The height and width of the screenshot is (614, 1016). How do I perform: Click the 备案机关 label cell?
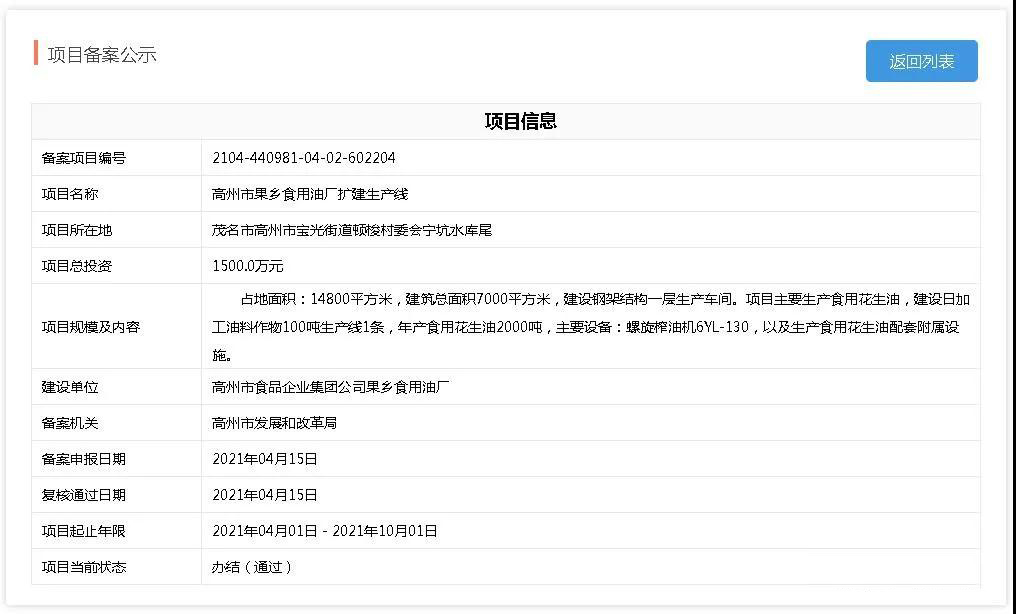[x=117, y=423]
